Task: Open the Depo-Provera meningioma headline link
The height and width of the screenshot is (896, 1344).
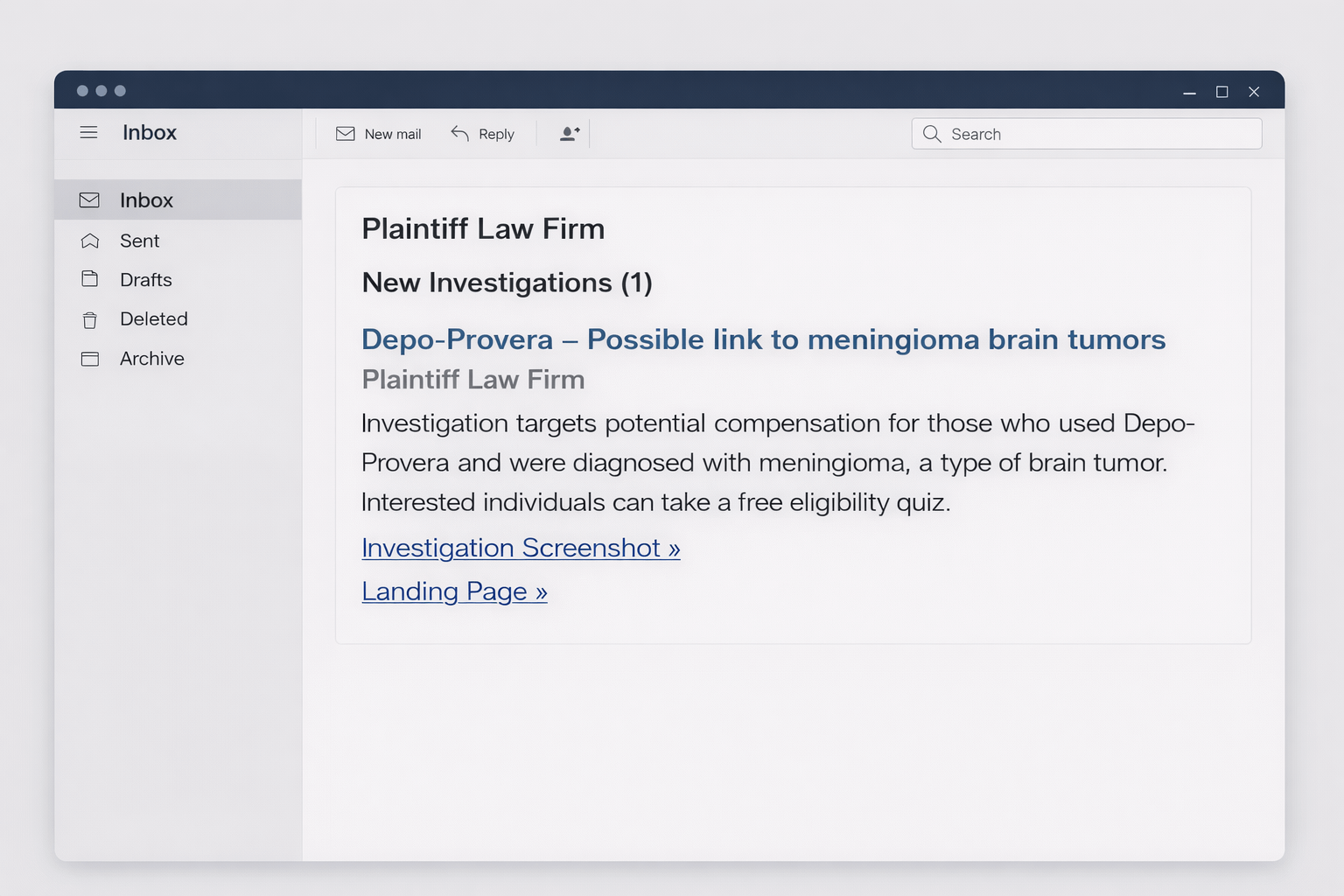Action: pos(763,339)
